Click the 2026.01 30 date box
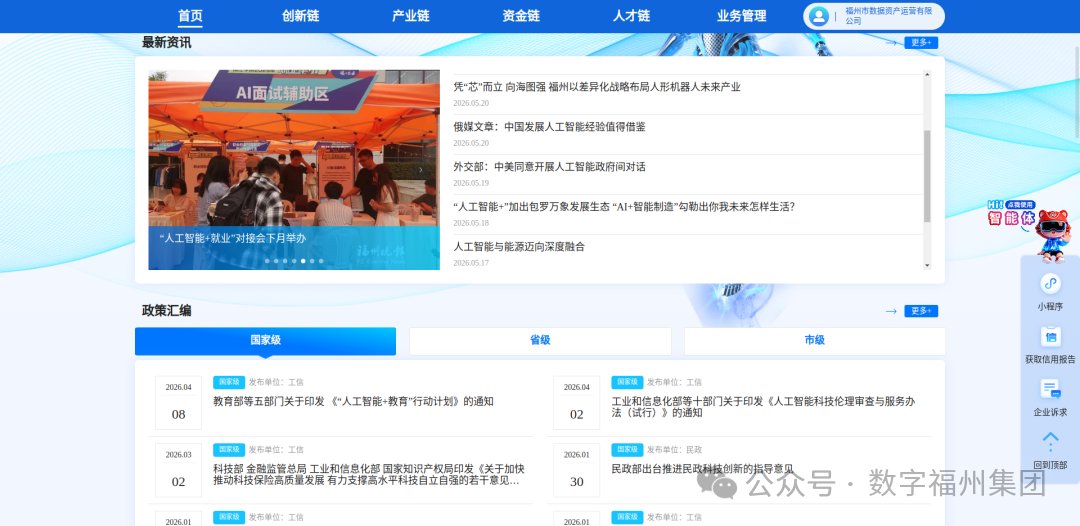 577,470
